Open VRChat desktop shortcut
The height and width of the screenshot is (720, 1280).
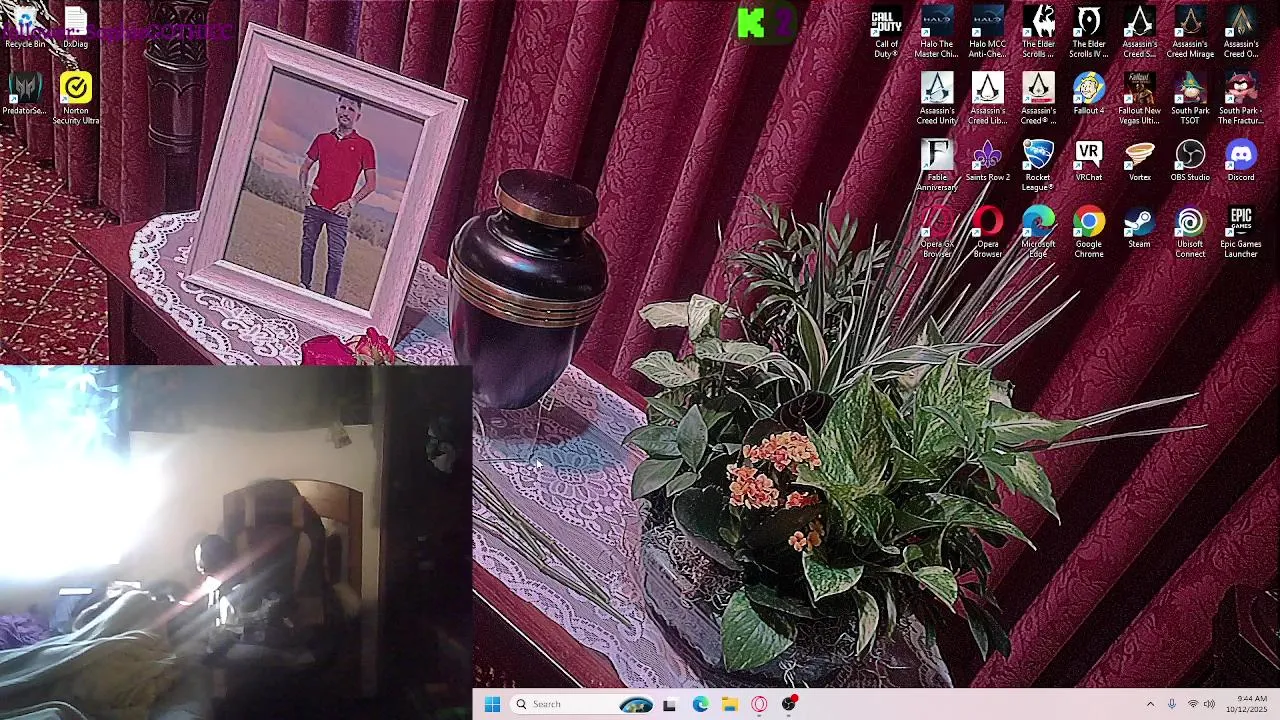(x=1089, y=161)
